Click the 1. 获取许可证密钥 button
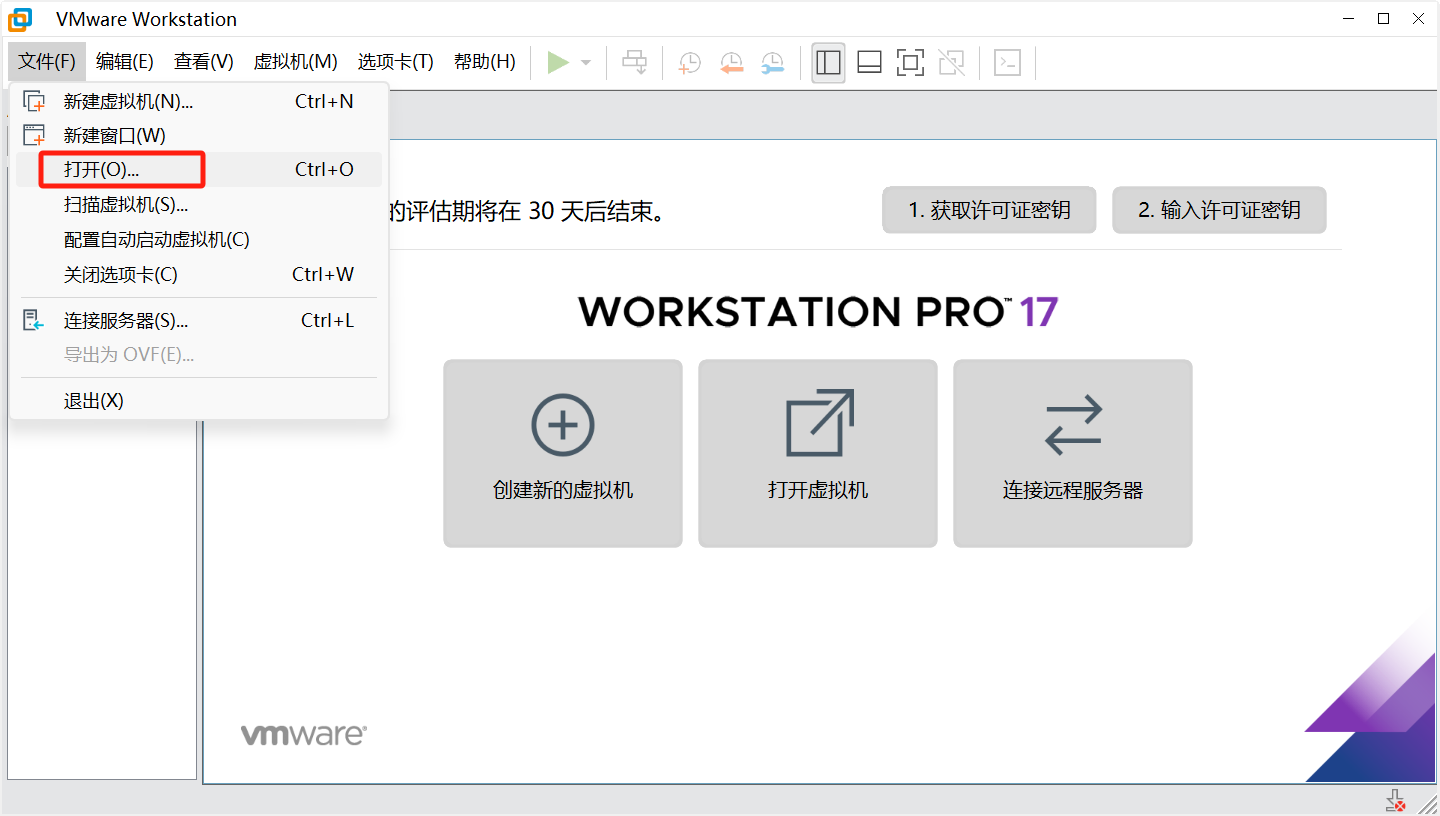 pyautogui.click(x=989, y=210)
